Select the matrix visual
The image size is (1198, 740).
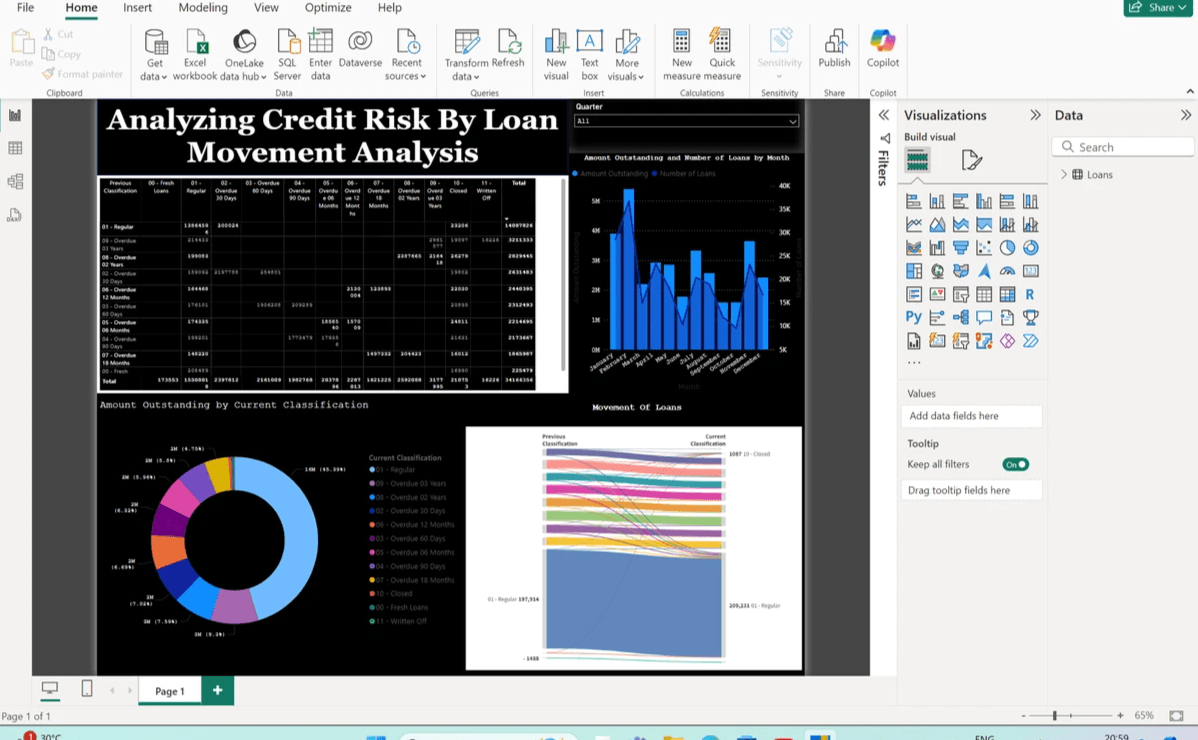tap(1008, 295)
